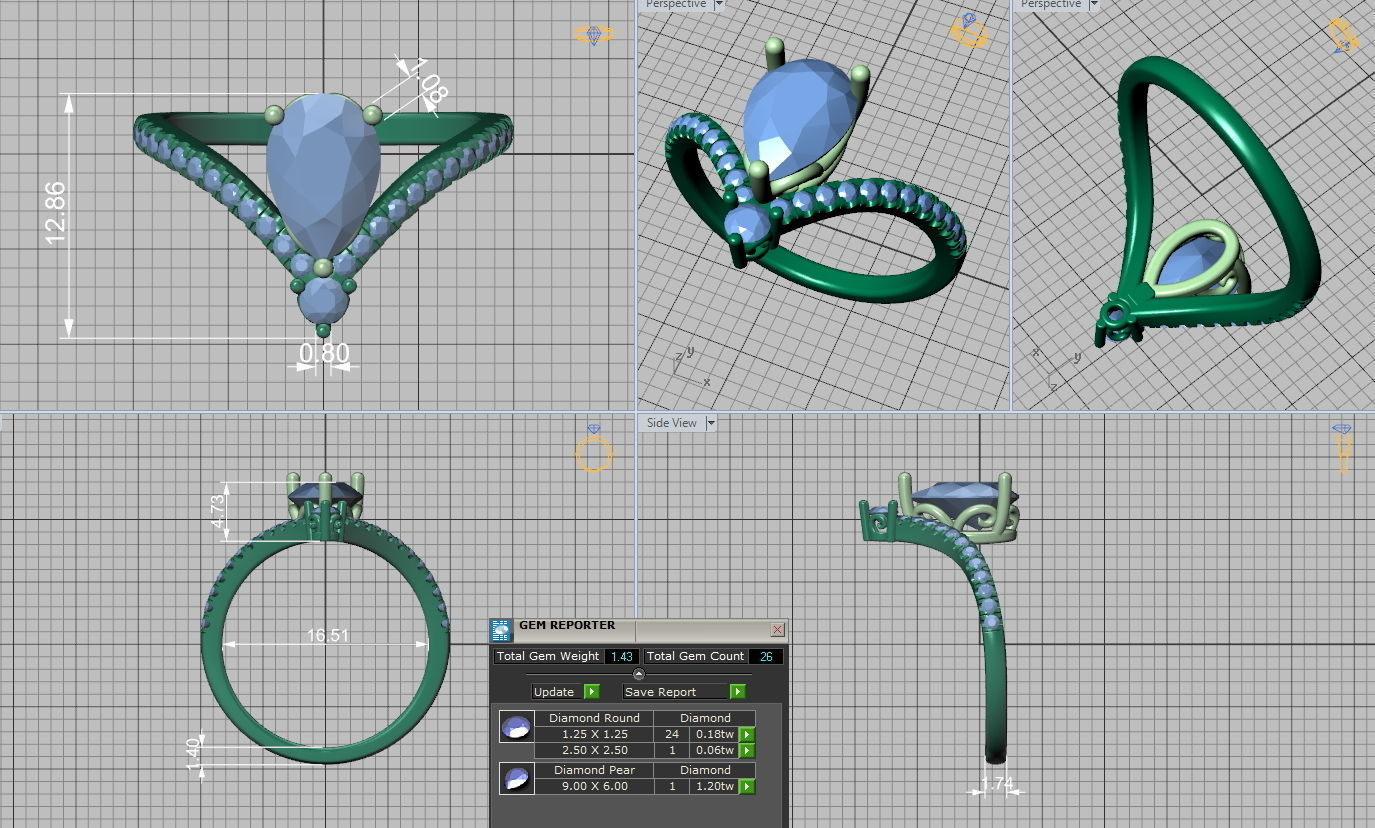Screen dimensions: 1375x828
Task: Click the green arrow beside the 0.18tw row
Action: (747, 734)
